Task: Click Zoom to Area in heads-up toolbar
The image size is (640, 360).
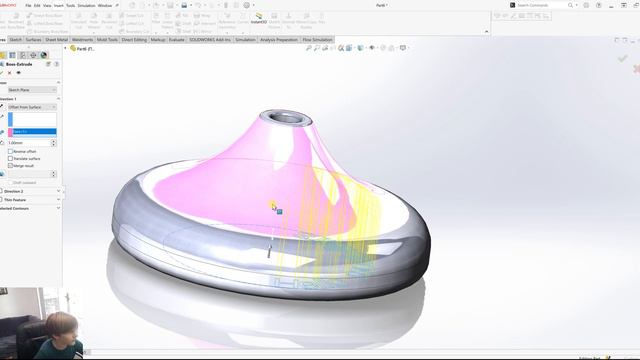Action: point(317,48)
